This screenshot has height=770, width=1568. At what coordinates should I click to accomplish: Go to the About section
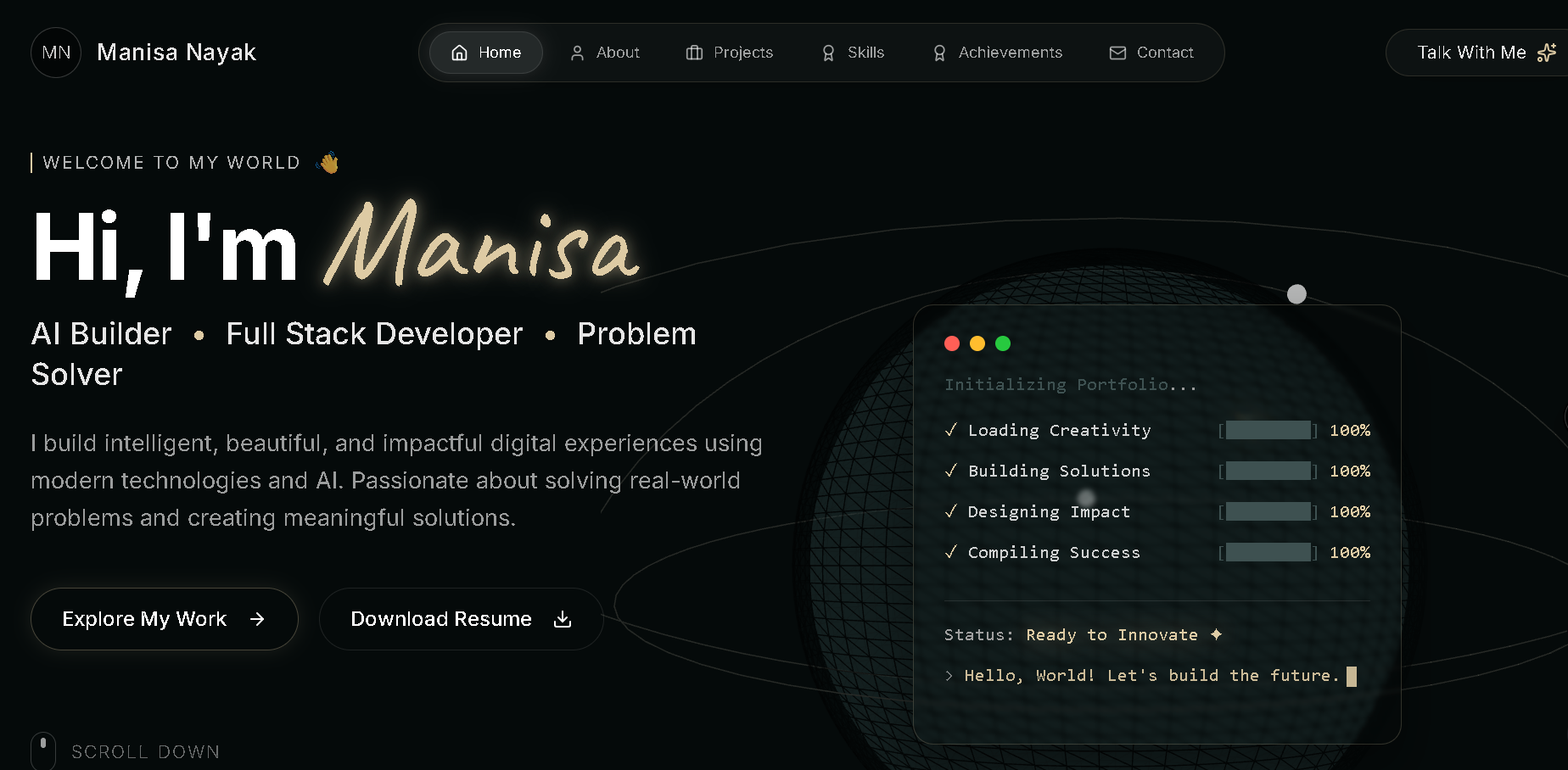[x=605, y=53]
